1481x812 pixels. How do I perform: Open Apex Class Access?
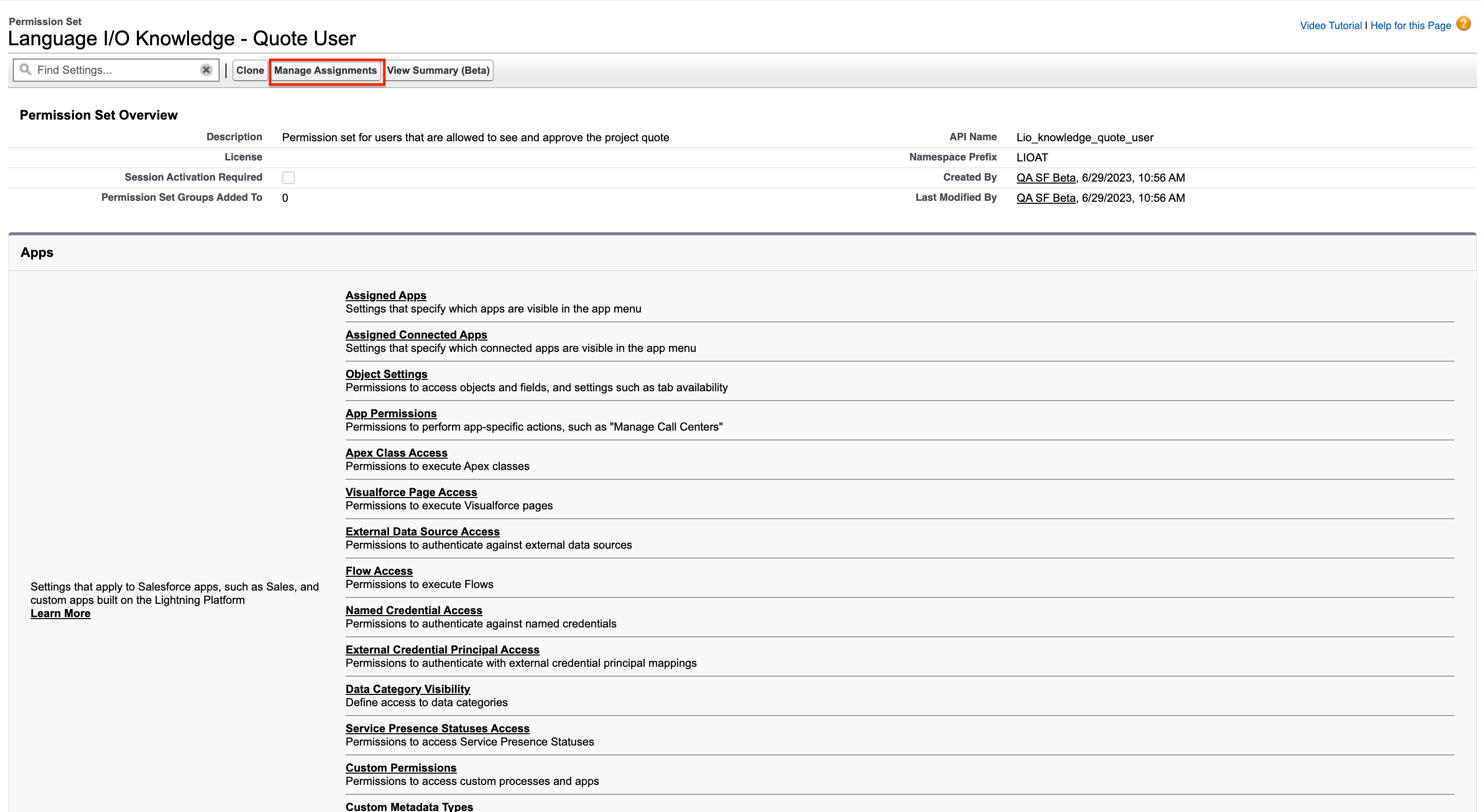click(x=396, y=453)
